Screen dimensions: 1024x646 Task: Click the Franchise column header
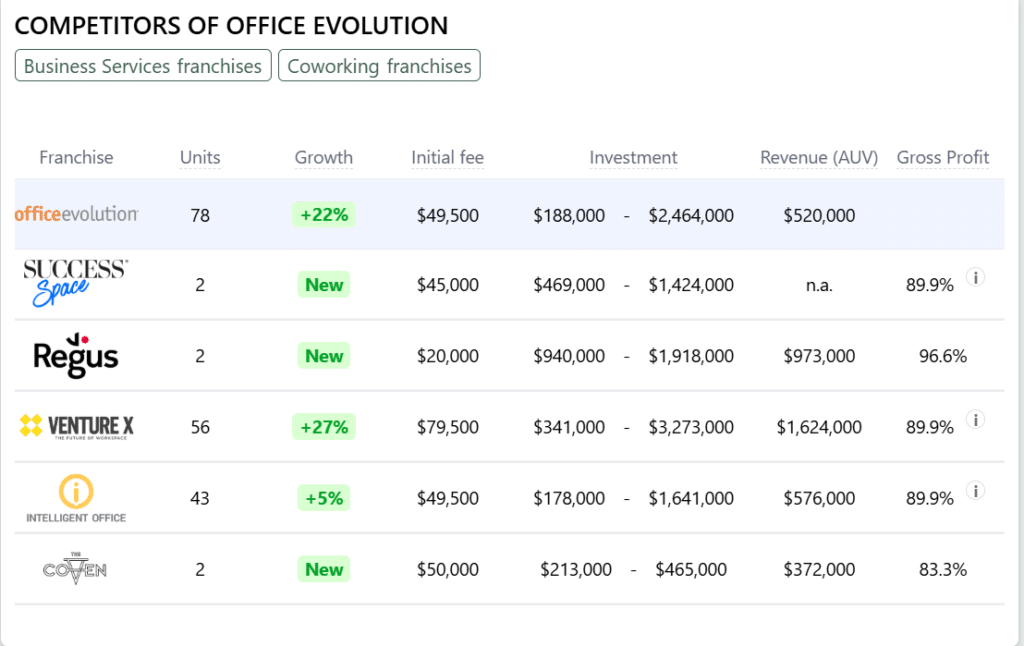tap(76, 157)
